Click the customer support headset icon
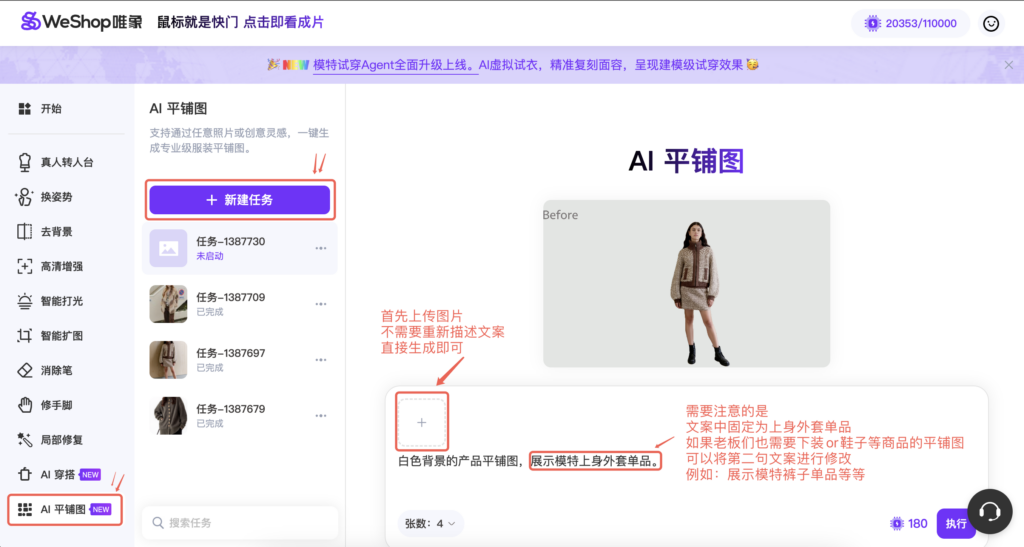 pyautogui.click(x=990, y=512)
